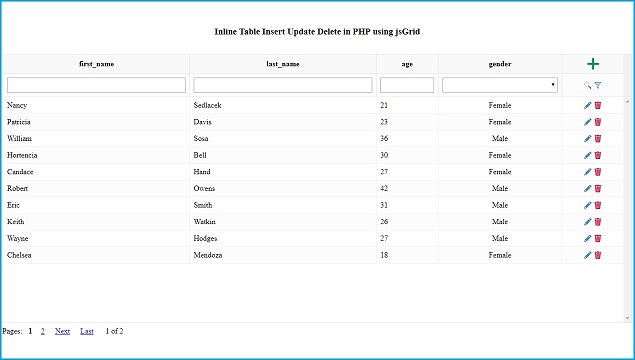The height and width of the screenshot is (360, 635).
Task: Click the Next page link
Action: point(62,331)
